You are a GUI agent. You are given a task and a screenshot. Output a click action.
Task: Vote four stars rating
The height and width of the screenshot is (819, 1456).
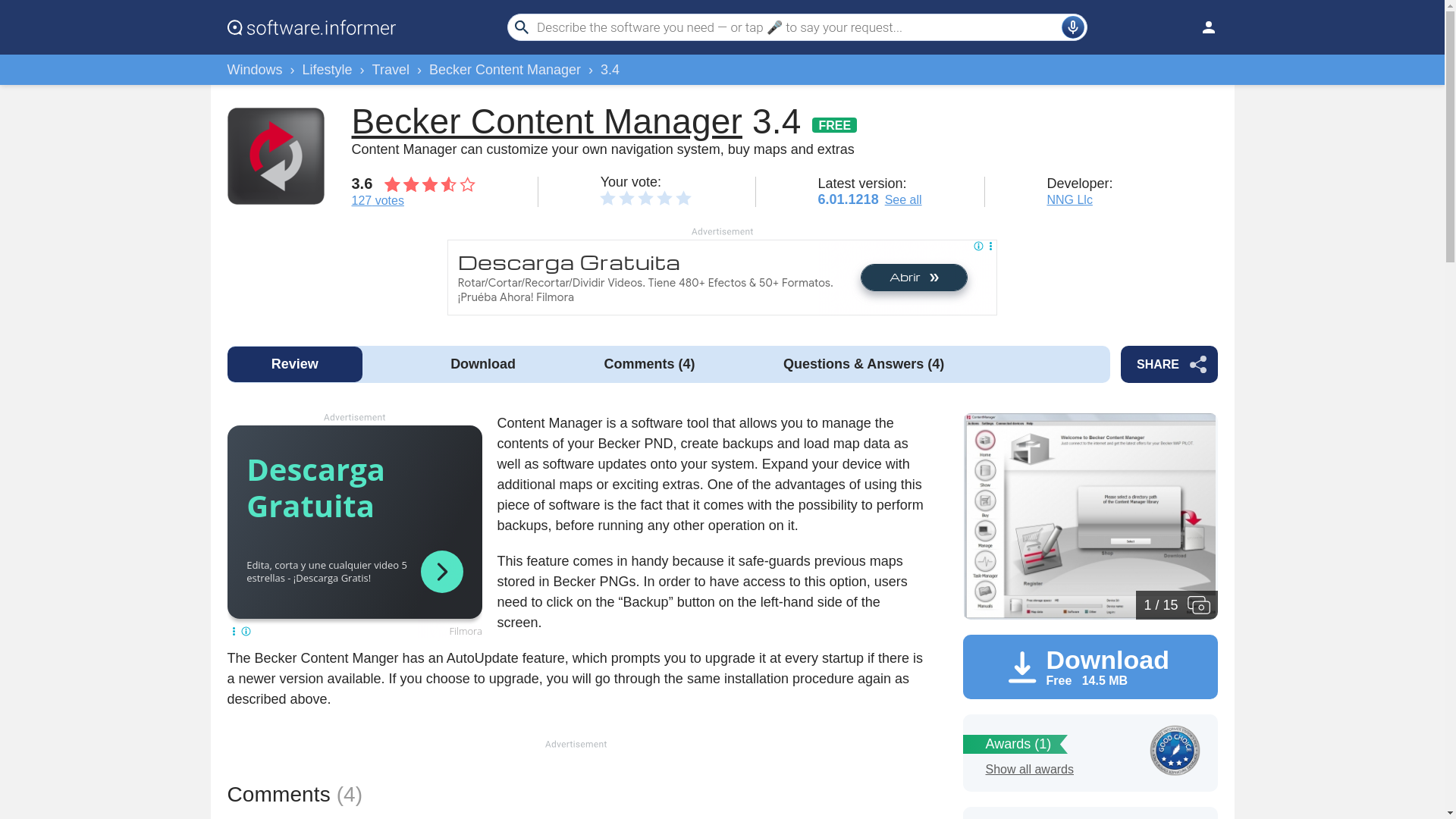pos(664,198)
